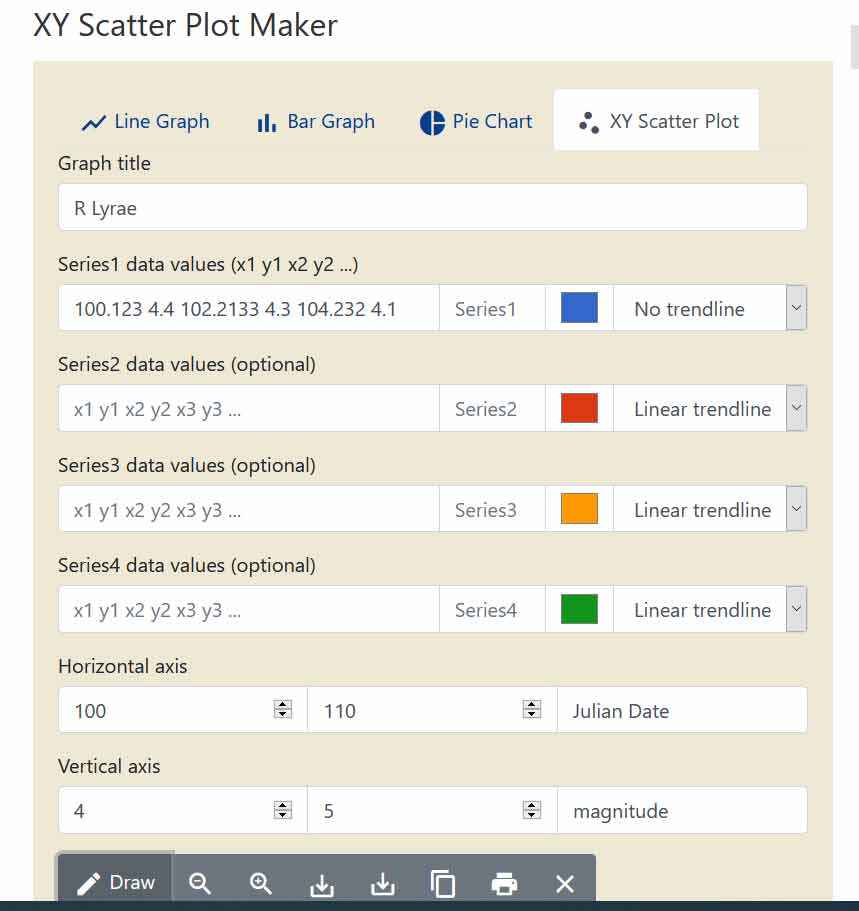Click the print icon
Viewport: 859px width, 911px height.
tap(504, 884)
